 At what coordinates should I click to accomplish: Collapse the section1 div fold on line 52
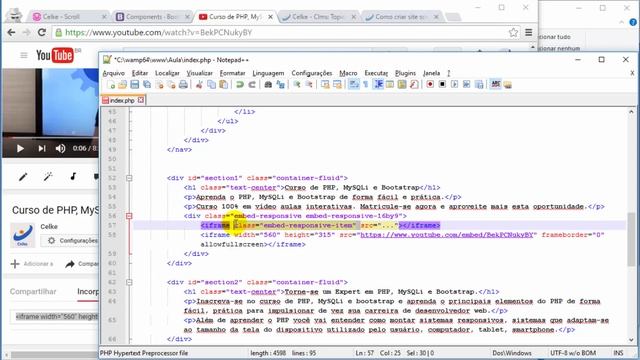click(129, 178)
